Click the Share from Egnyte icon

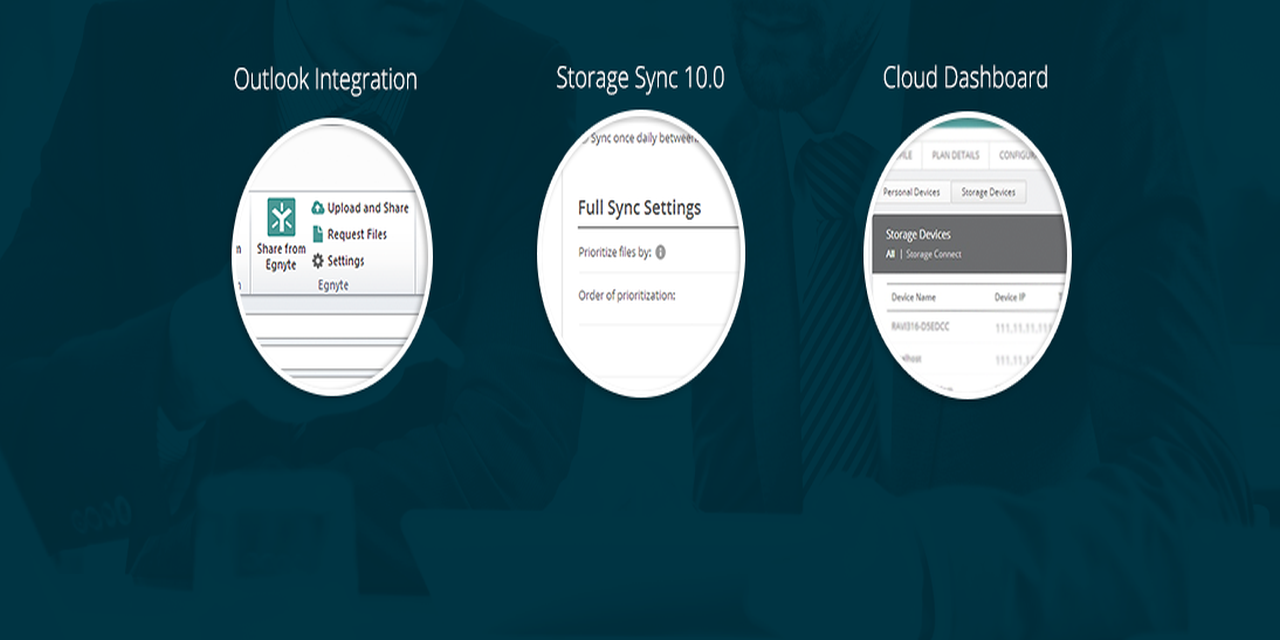(x=281, y=217)
